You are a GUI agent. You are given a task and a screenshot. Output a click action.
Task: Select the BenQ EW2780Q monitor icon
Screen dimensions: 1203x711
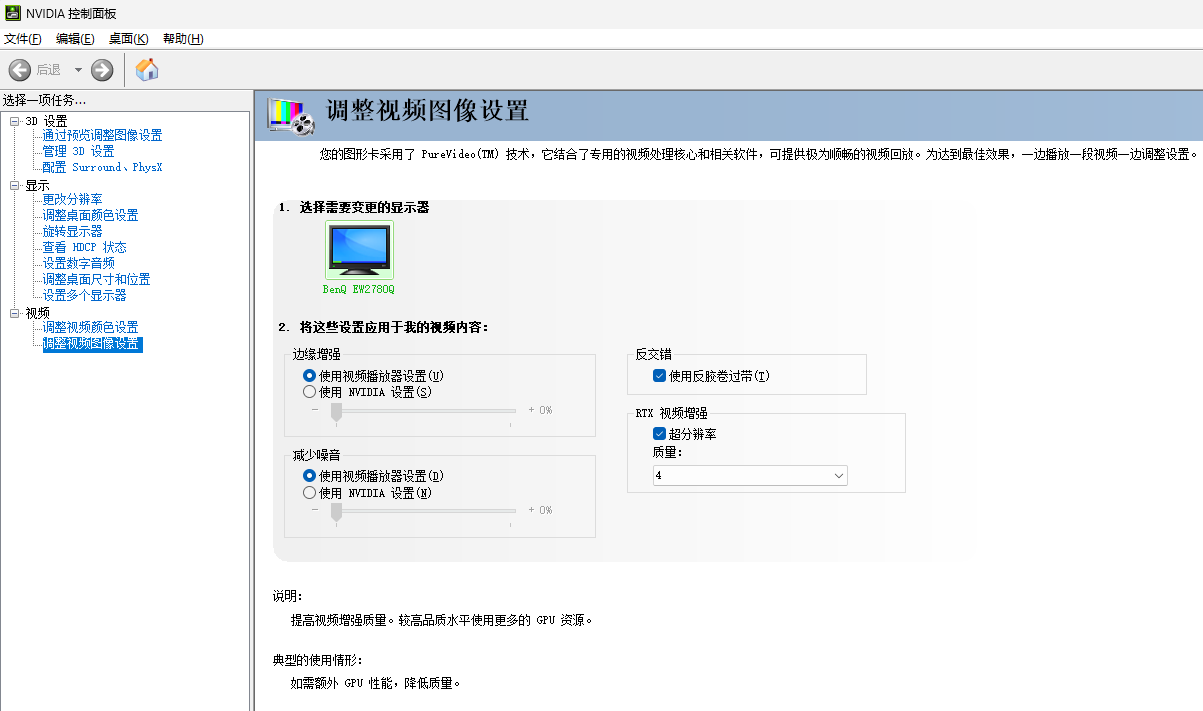(x=359, y=250)
